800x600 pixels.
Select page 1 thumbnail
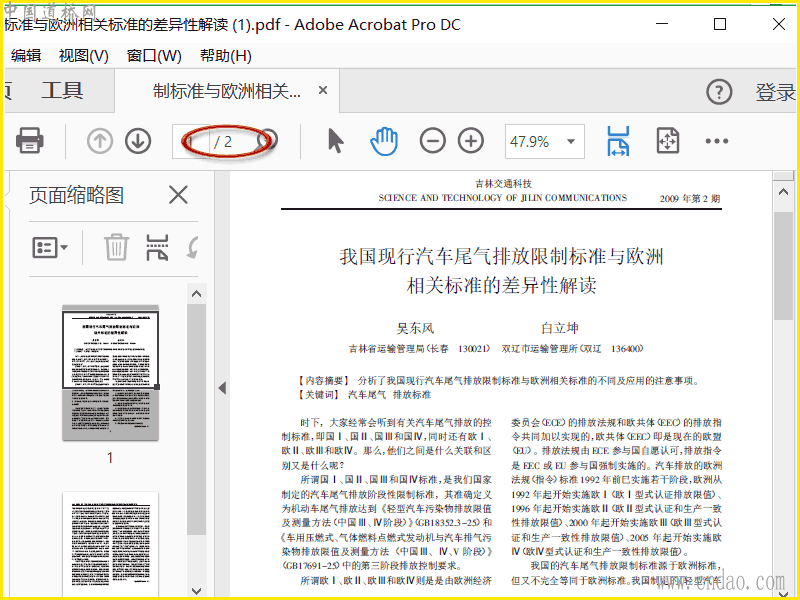point(110,372)
